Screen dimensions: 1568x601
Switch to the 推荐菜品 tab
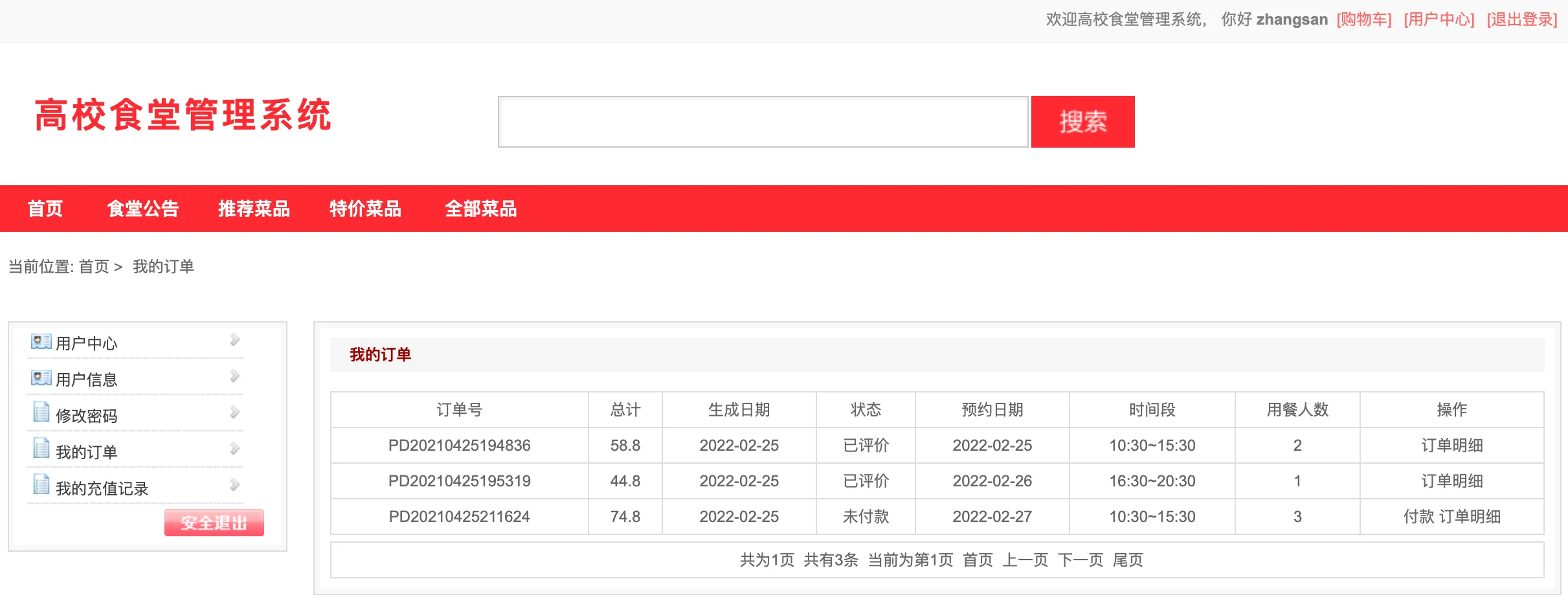click(x=254, y=208)
